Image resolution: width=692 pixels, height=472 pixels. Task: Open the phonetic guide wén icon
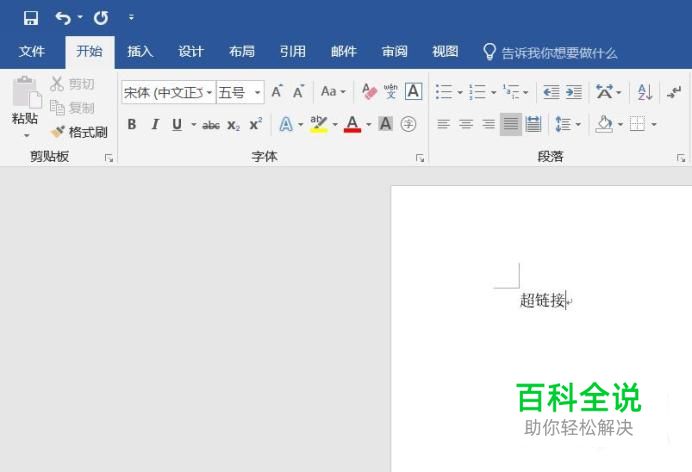click(x=391, y=92)
